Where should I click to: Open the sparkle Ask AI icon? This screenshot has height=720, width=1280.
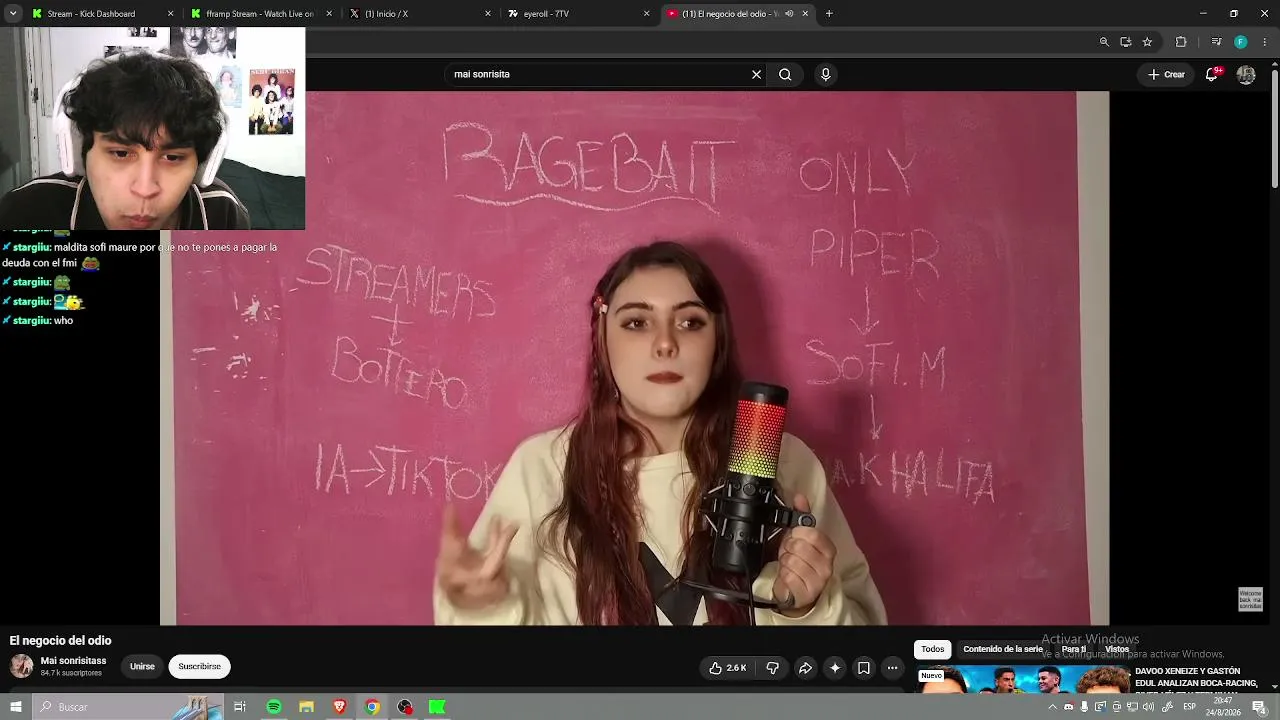point(835,668)
